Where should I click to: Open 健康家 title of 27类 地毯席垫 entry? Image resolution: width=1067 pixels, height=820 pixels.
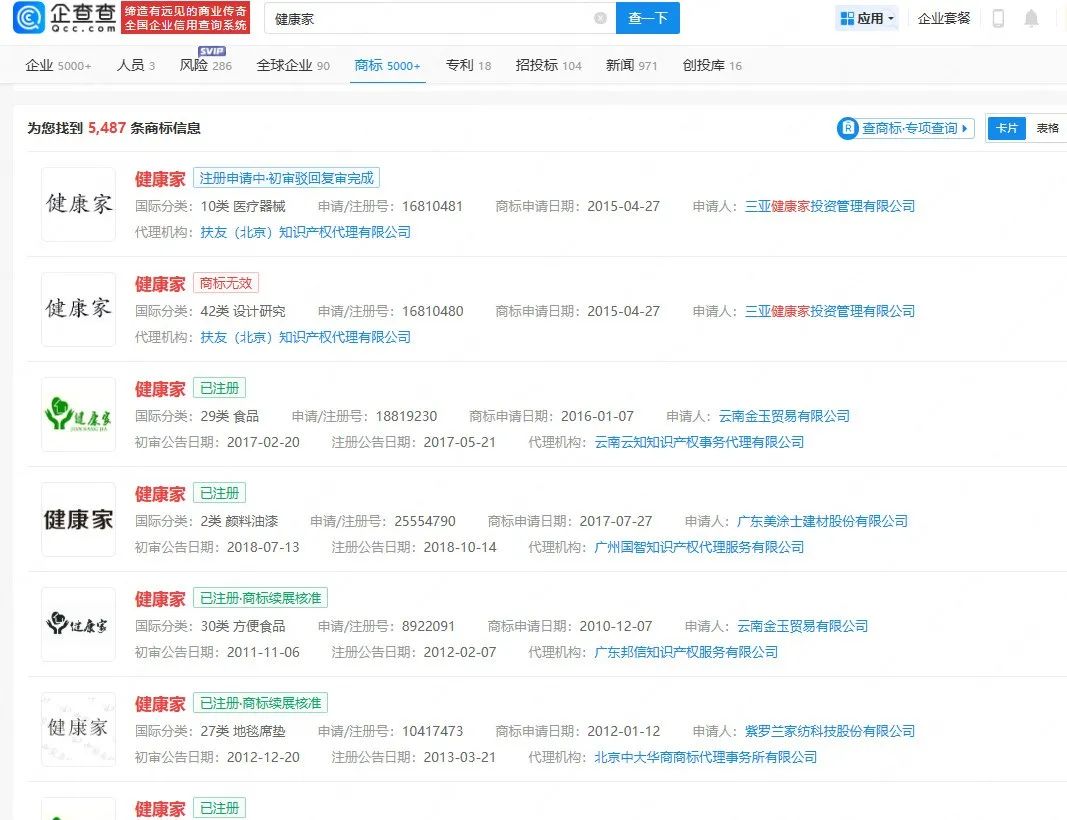(x=160, y=704)
